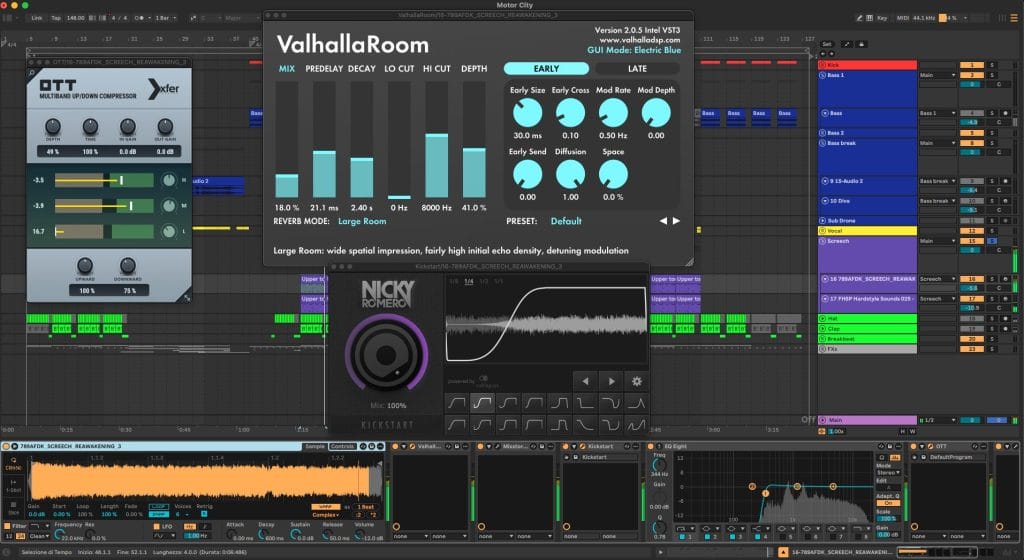Select the Vocal track header

tap(867, 231)
